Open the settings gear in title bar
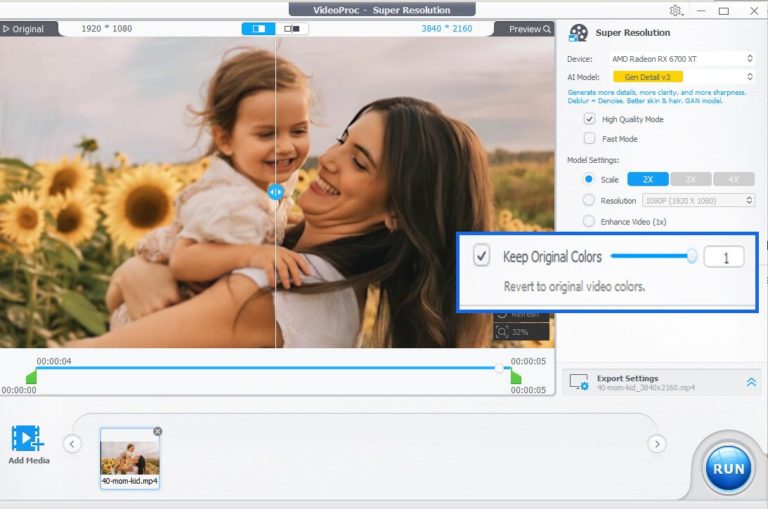This screenshot has height=509, width=768. coord(676,10)
